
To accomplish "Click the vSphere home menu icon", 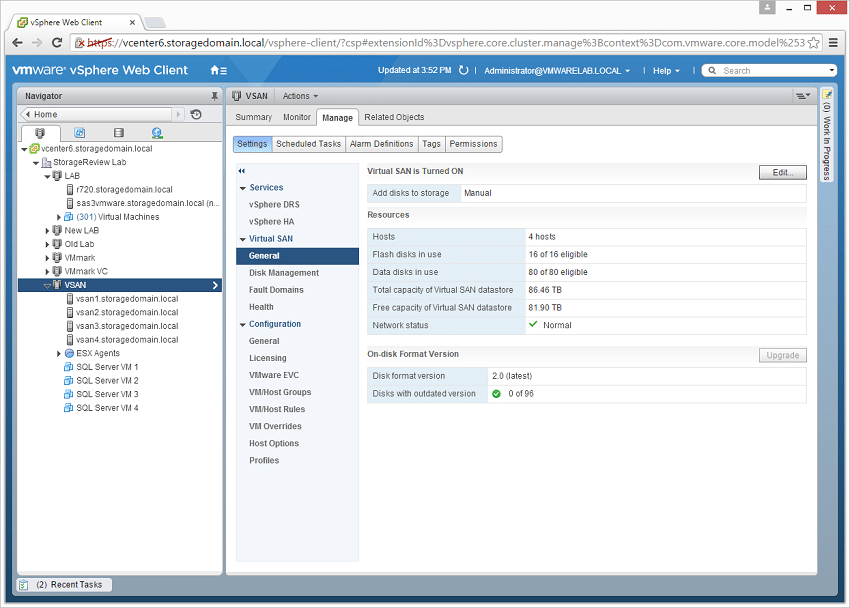I will click(x=218, y=70).
